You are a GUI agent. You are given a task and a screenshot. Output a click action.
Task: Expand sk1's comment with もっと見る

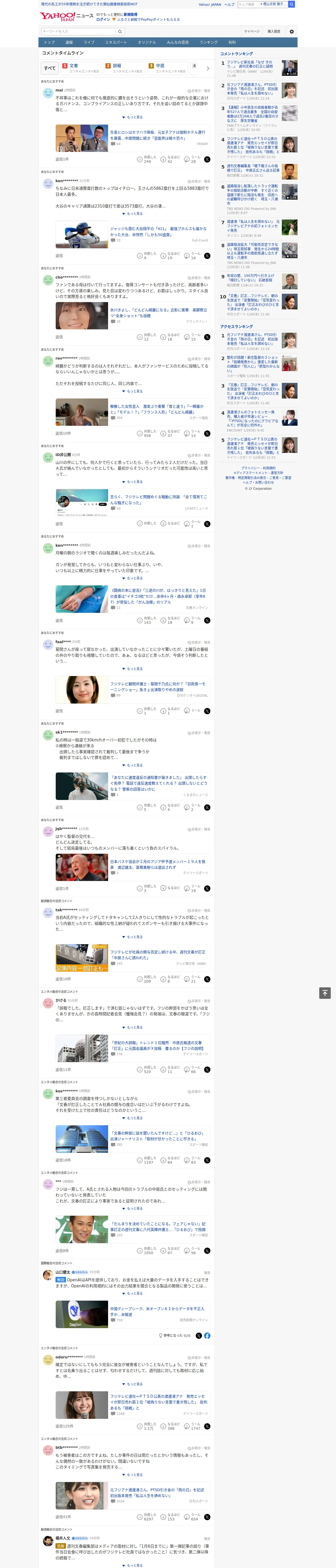point(132,765)
